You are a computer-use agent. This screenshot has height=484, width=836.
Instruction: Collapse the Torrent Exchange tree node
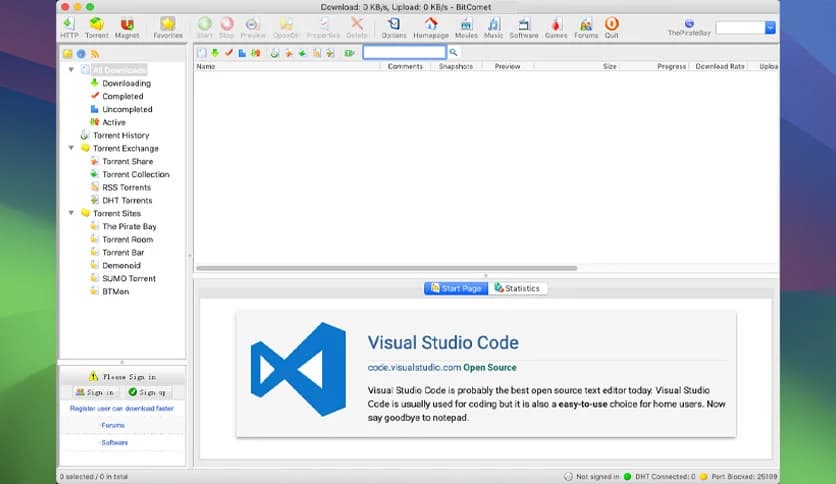pyautogui.click(x=71, y=148)
